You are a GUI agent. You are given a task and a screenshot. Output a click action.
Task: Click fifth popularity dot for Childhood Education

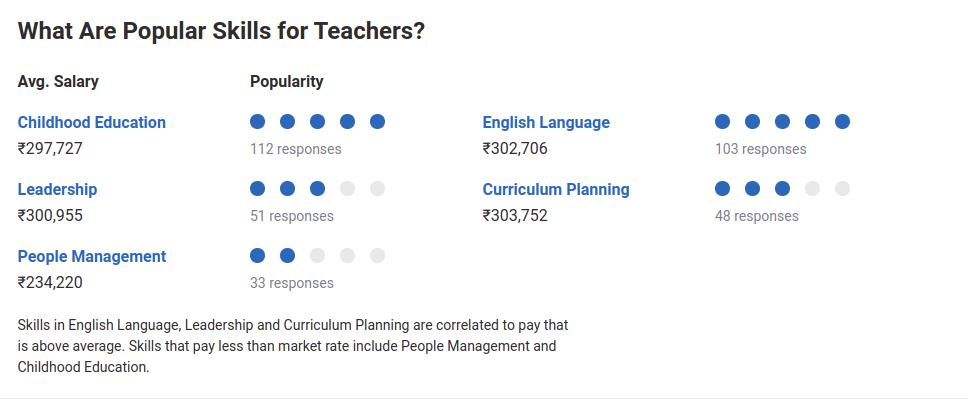pos(378,122)
